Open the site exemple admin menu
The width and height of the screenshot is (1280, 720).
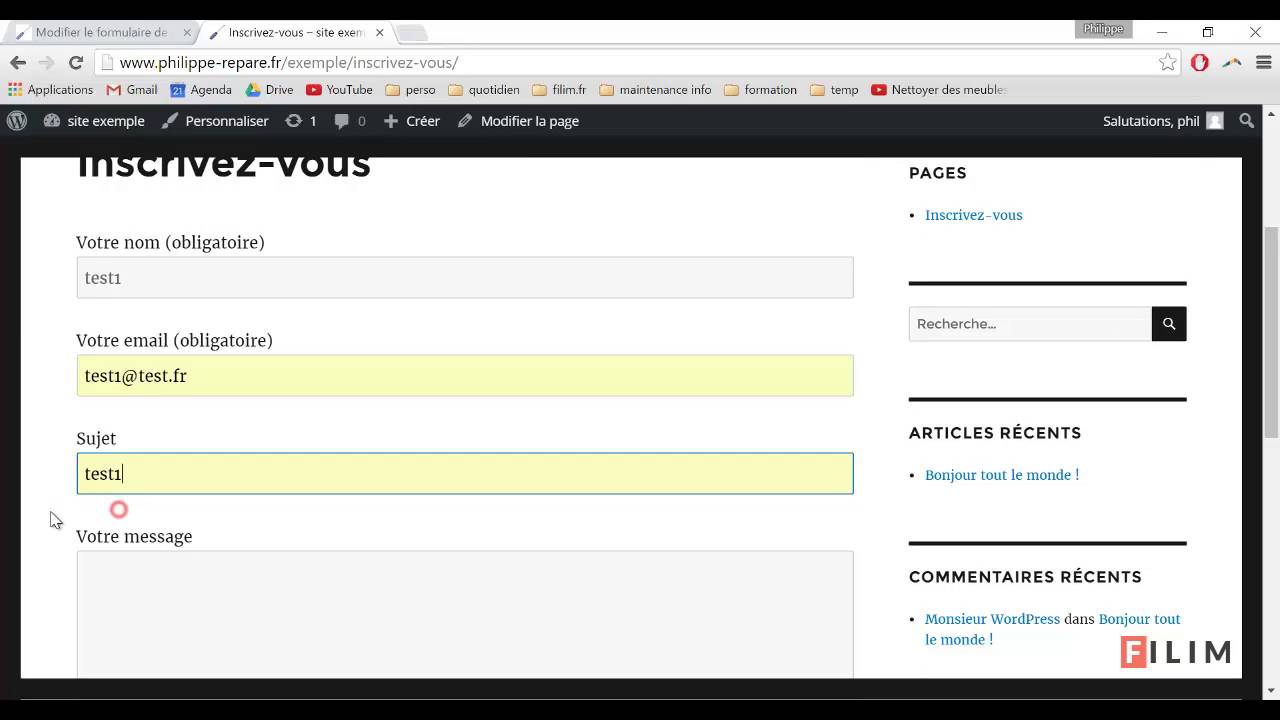[x=94, y=121]
